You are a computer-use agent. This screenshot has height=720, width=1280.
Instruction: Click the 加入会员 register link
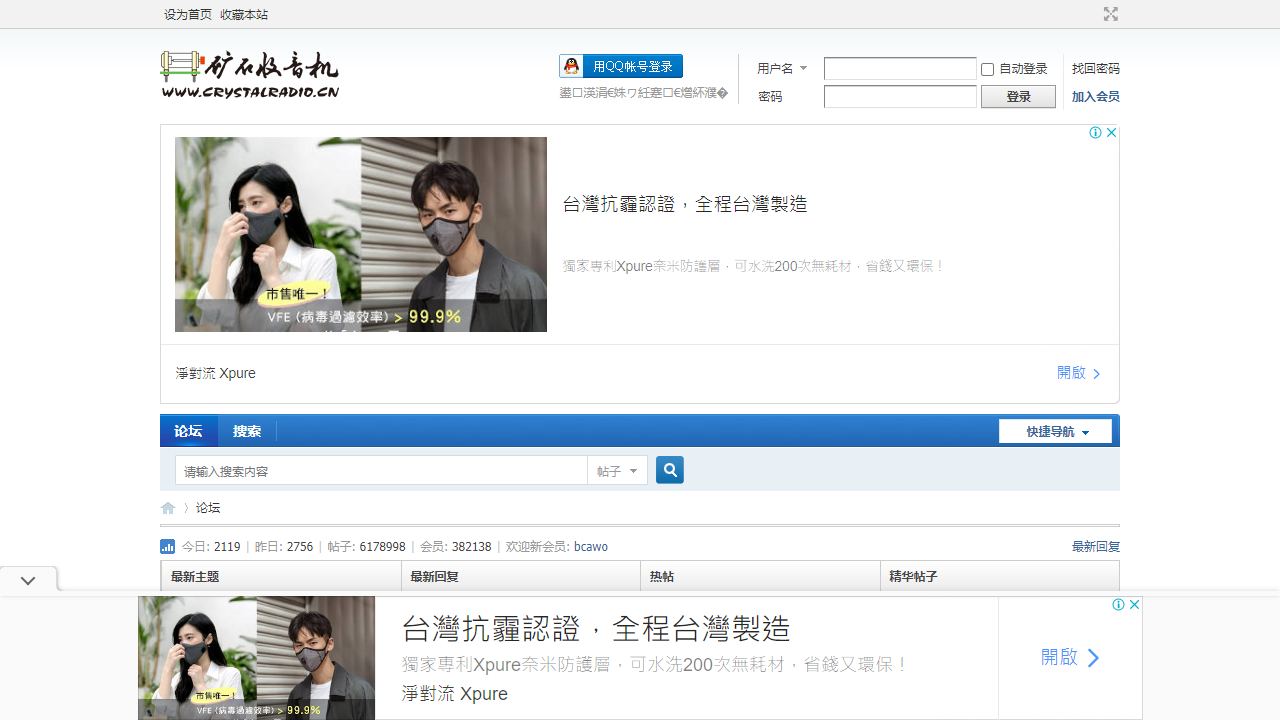[1095, 97]
